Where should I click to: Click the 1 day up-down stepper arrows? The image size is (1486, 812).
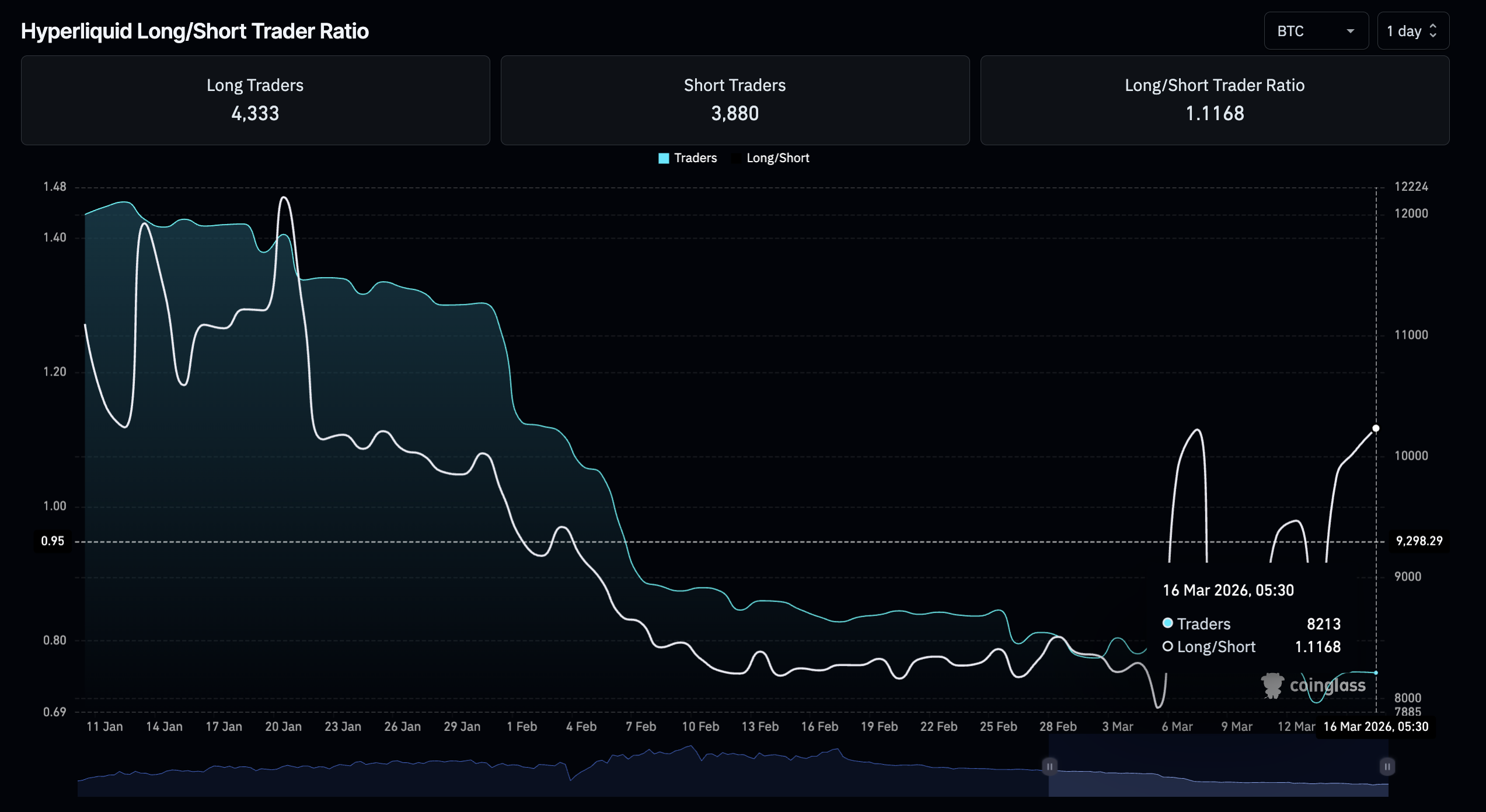1433,32
